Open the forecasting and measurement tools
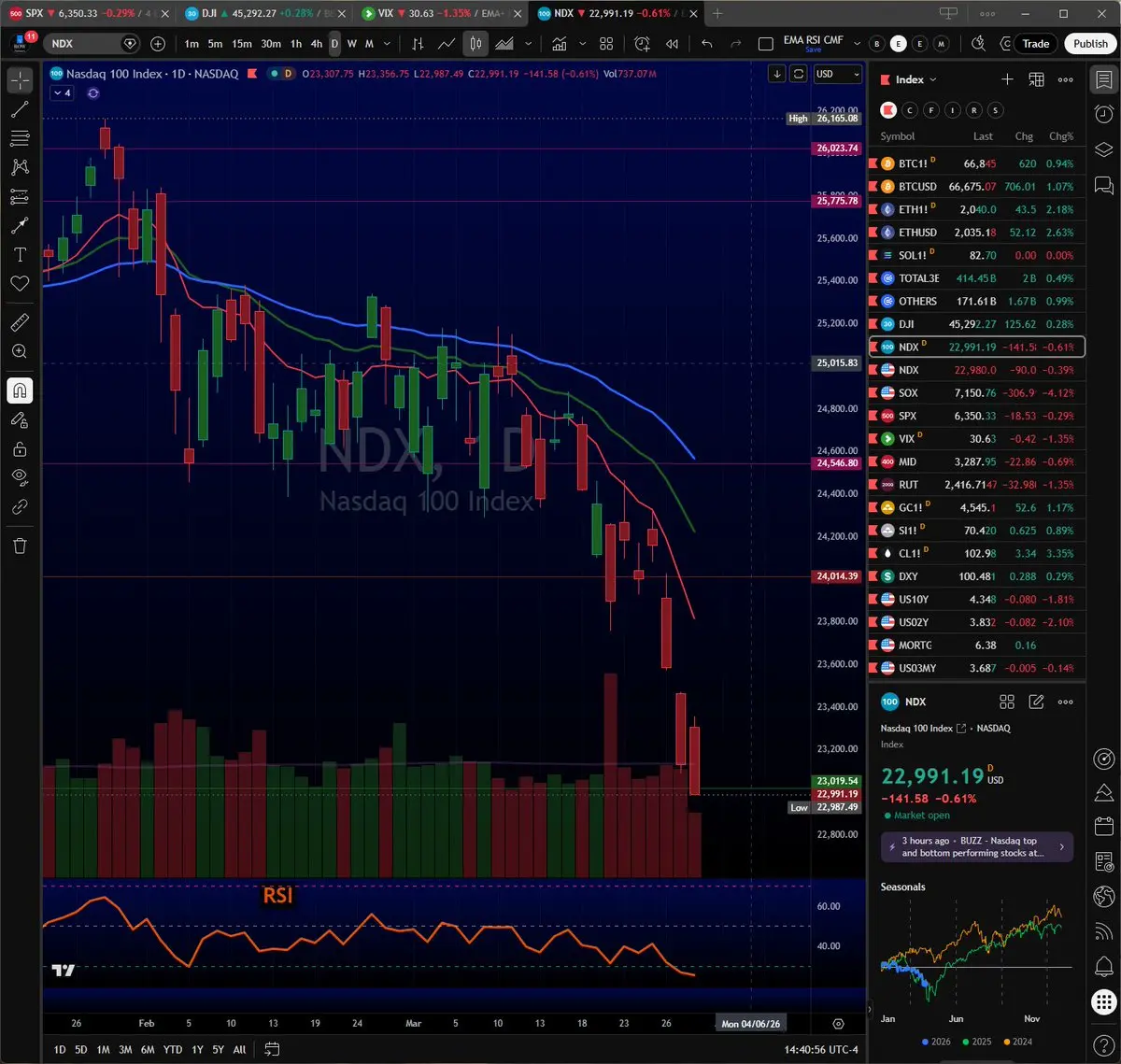 pos(20,196)
